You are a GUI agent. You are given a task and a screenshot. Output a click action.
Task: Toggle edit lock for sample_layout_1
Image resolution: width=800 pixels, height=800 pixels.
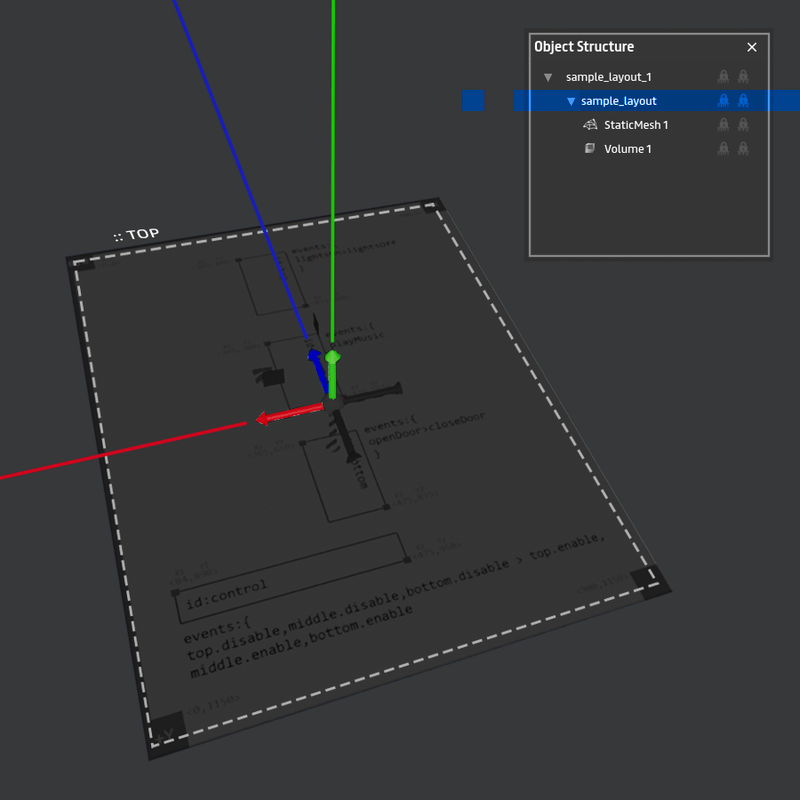tap(723, 77)
